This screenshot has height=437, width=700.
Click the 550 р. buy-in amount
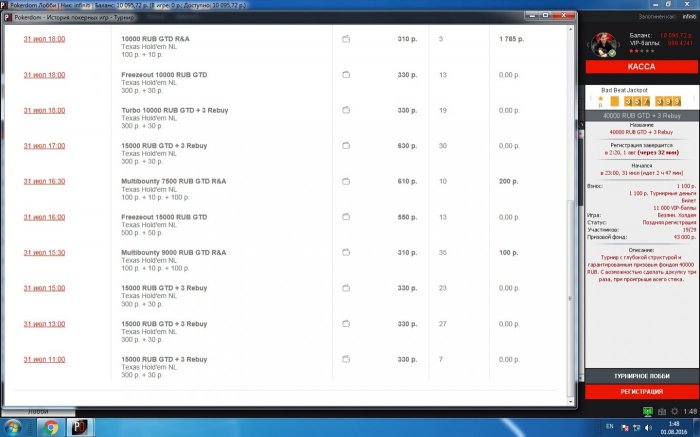pos(407,217)
